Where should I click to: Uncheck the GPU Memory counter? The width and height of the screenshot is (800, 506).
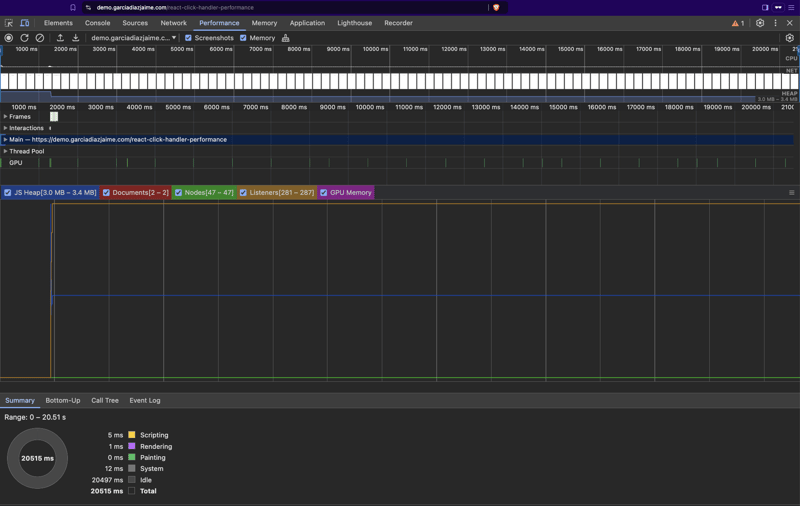323,192
